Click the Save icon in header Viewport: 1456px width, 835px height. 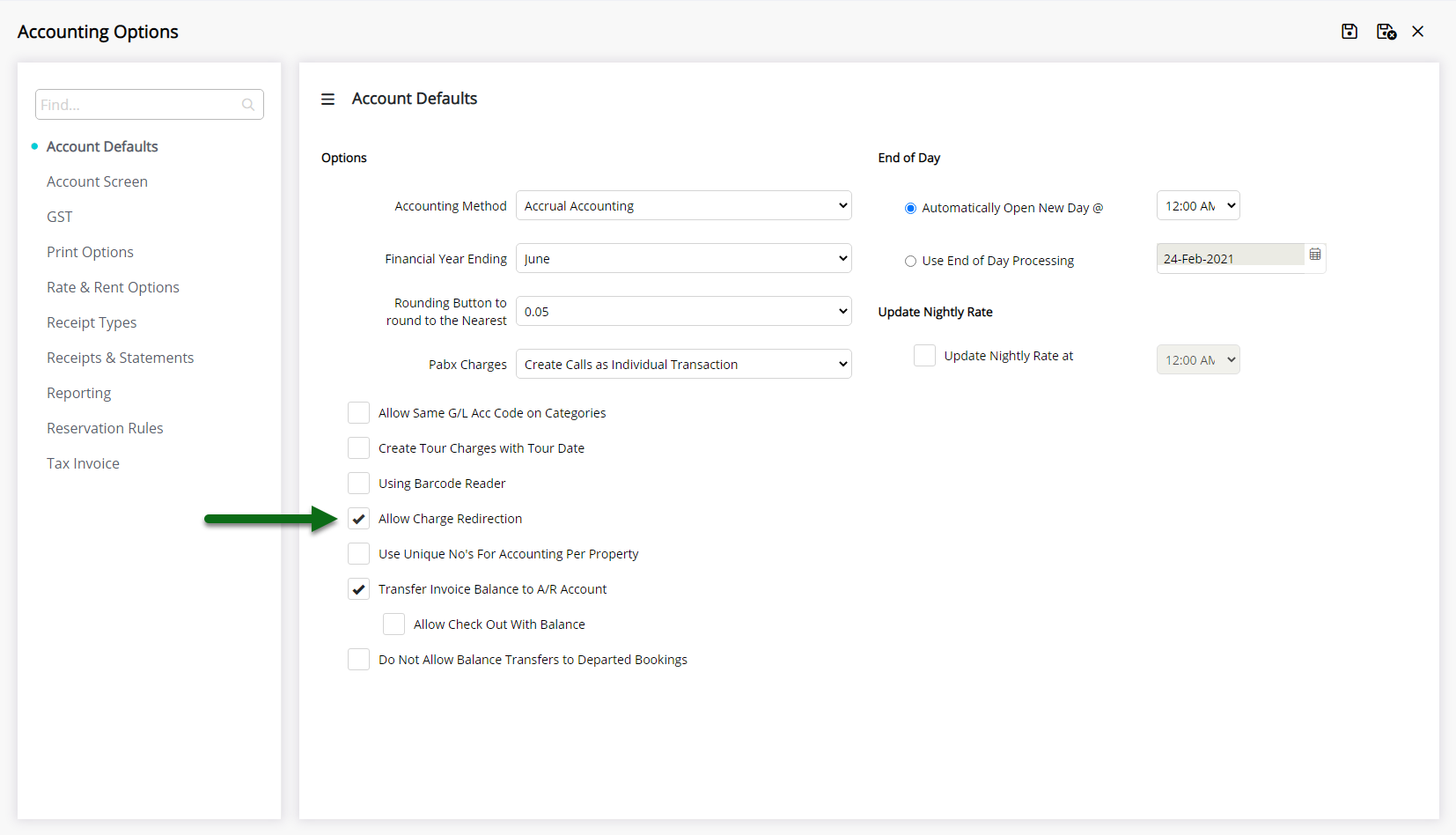[x=1349, y=32]
